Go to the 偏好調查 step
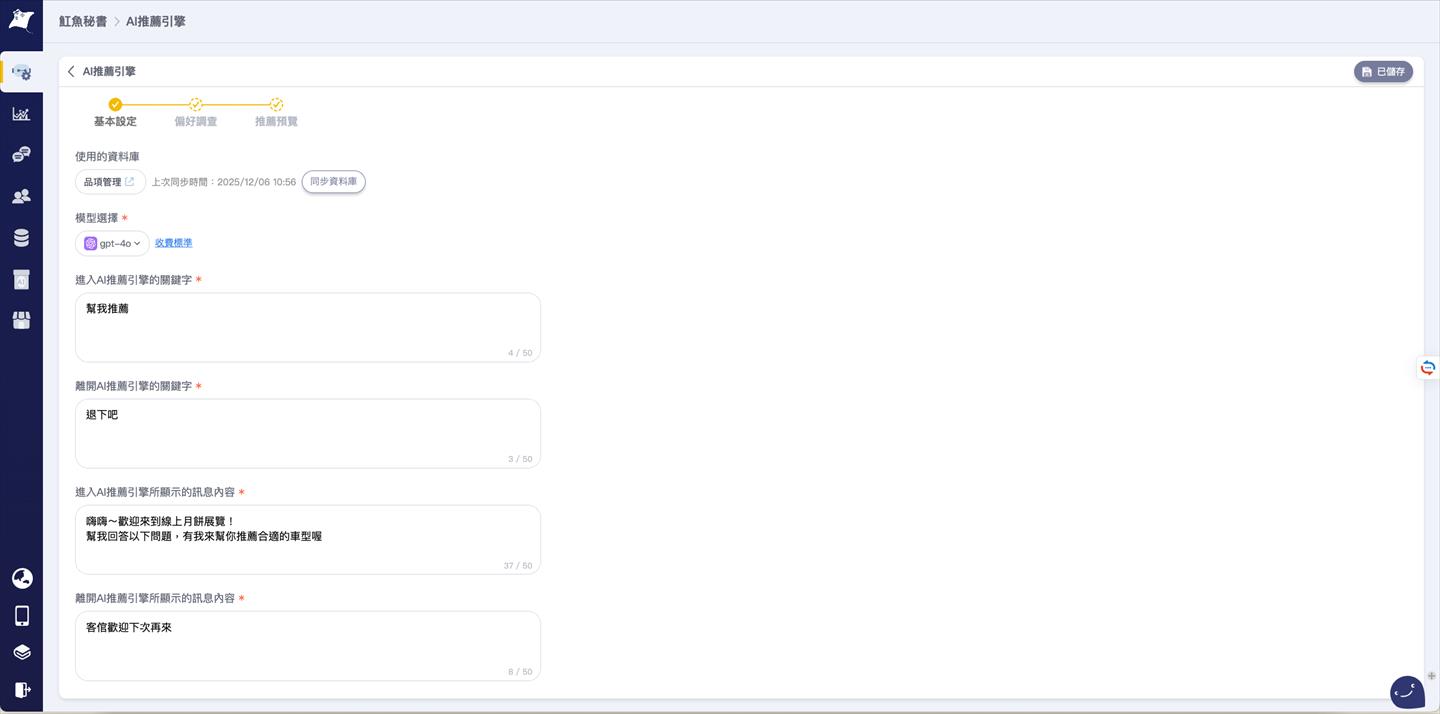 pyautogui.click(x=195, y=112)
